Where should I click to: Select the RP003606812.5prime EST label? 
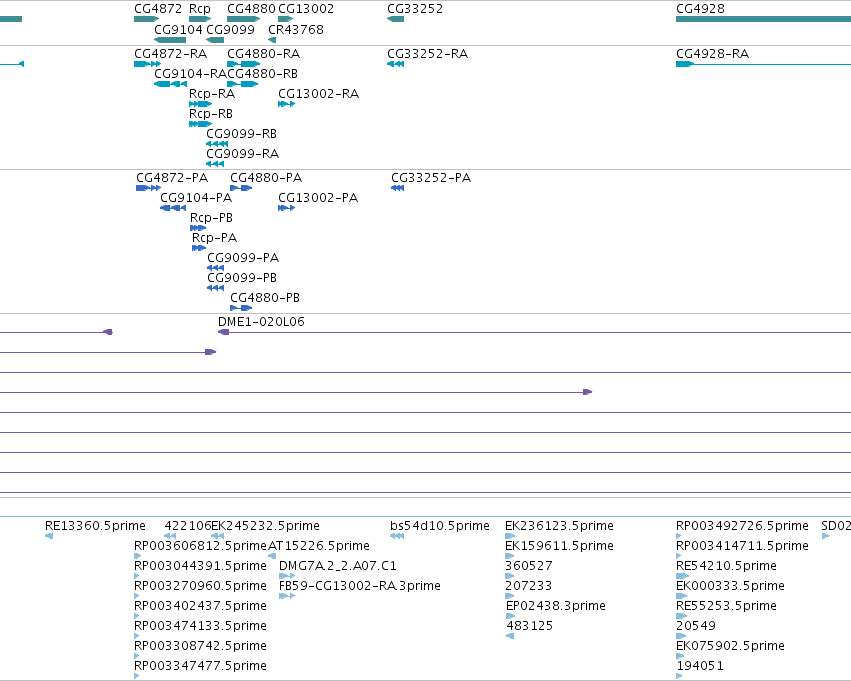200,546
